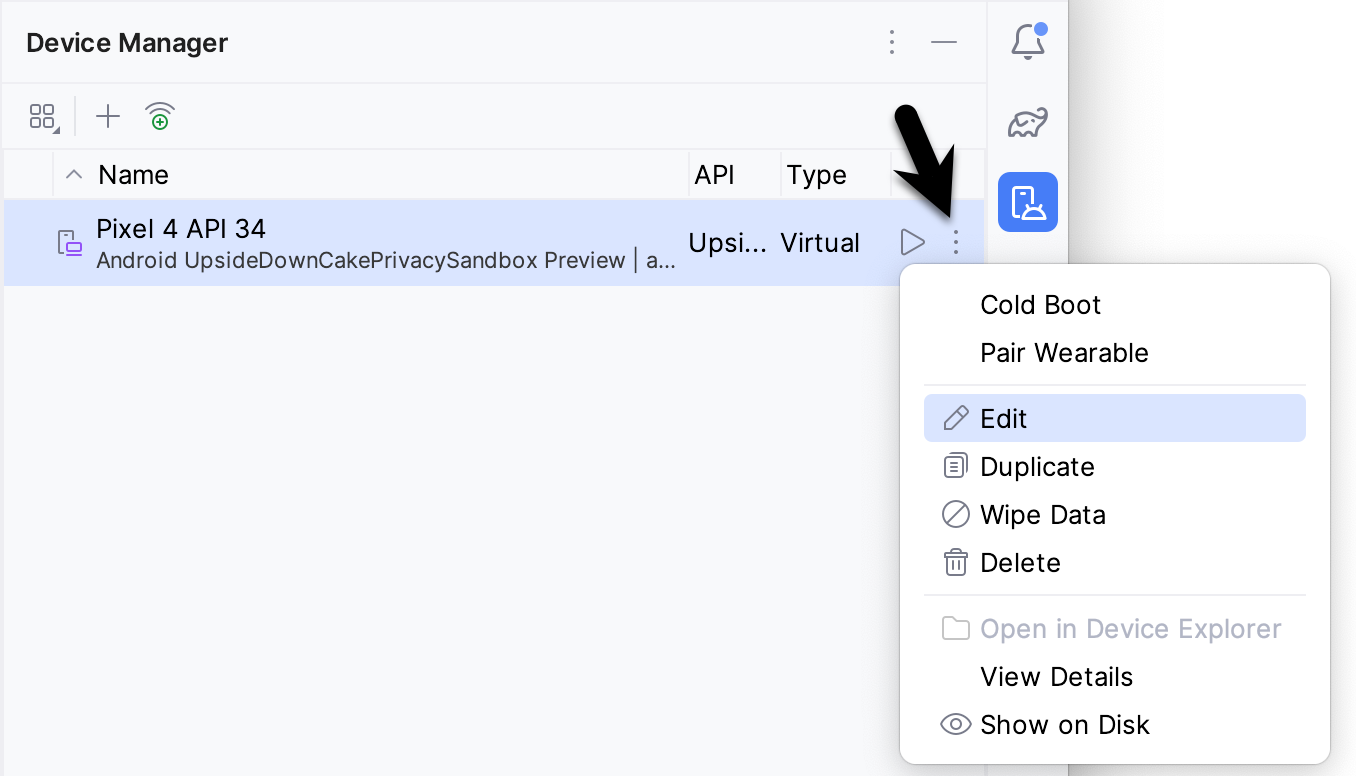1356x776 pixels.
Task: Open the Notifications panel
Action: (1028, 42)
